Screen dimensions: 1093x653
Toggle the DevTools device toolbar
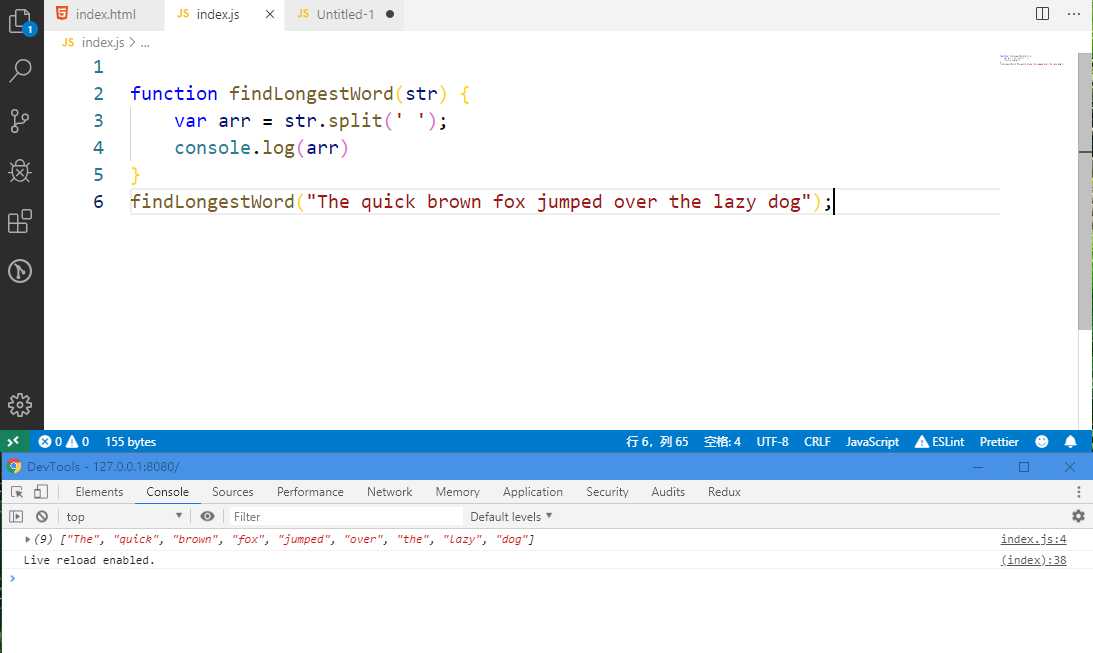41,492
